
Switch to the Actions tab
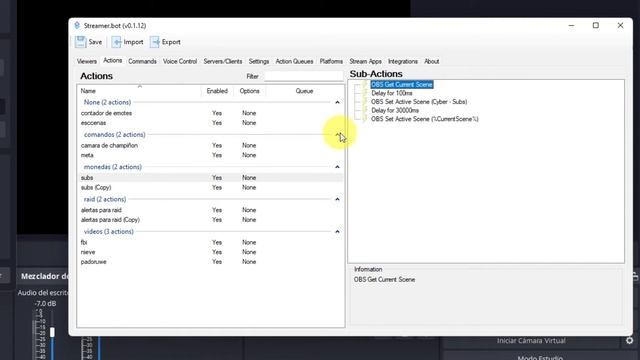click(113, 60)
